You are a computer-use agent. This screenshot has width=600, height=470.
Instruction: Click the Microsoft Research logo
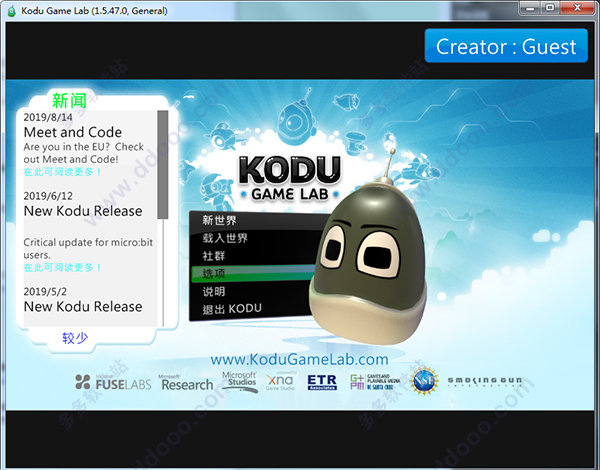(x=186, y=383)
